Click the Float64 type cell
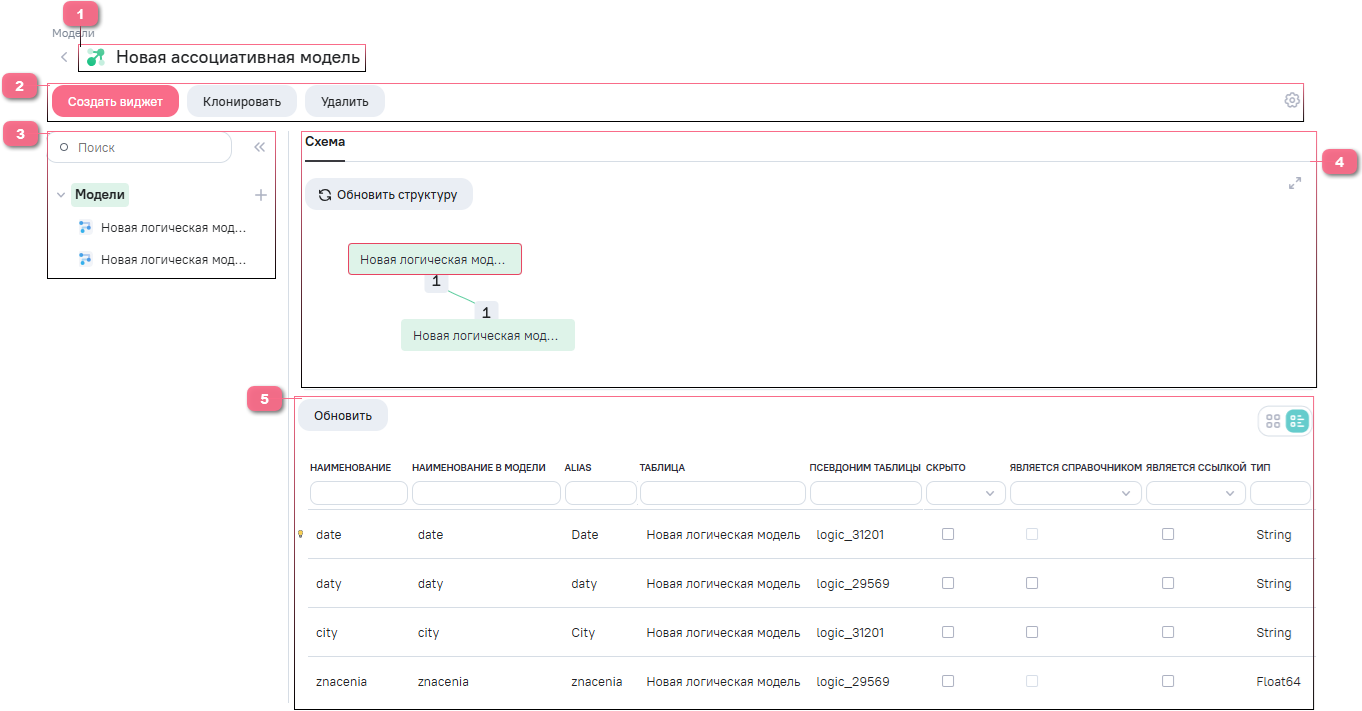 pyautogui.click(x=1279, y=682)
